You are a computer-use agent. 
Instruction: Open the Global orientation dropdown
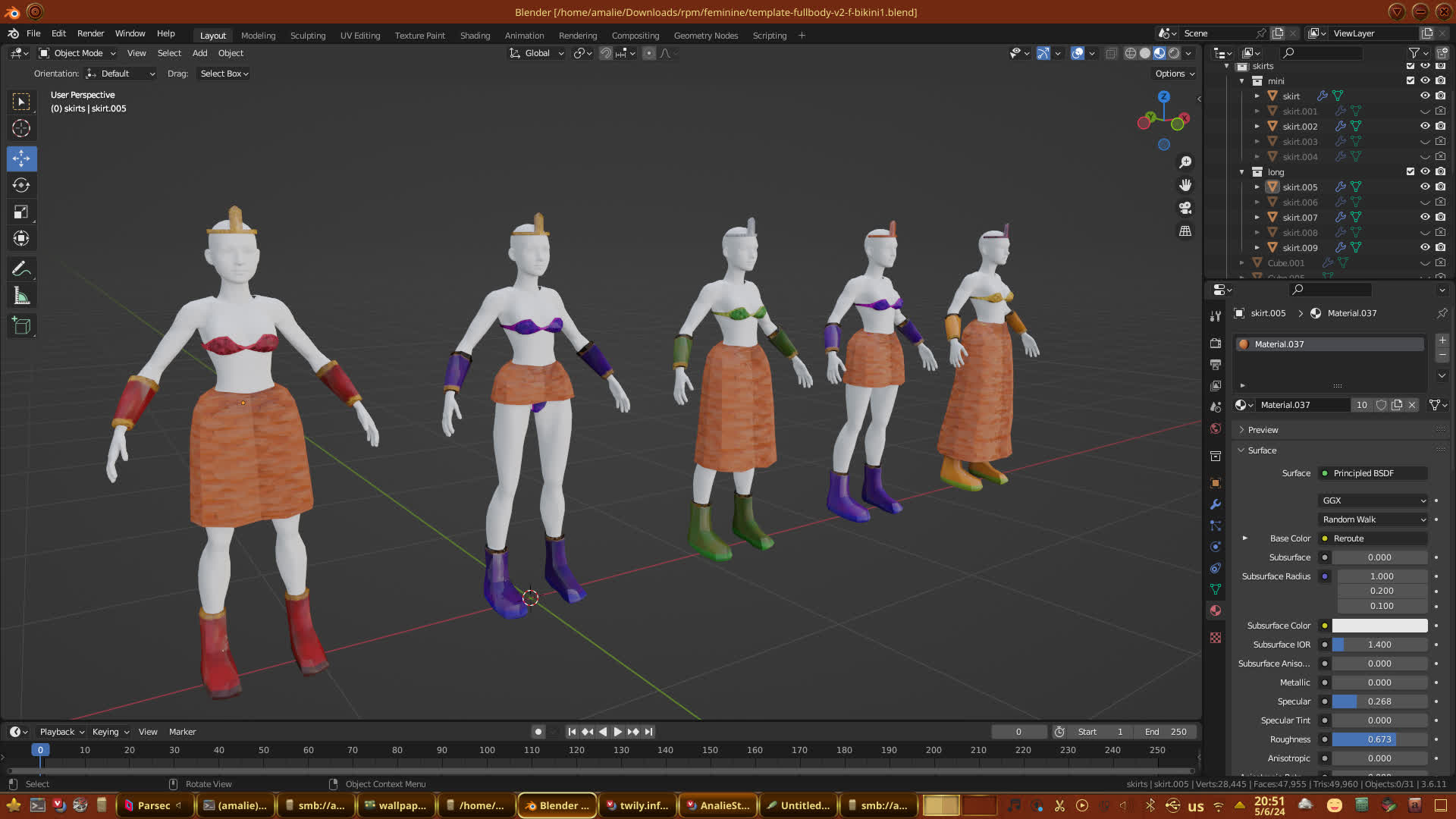point(537,53)
